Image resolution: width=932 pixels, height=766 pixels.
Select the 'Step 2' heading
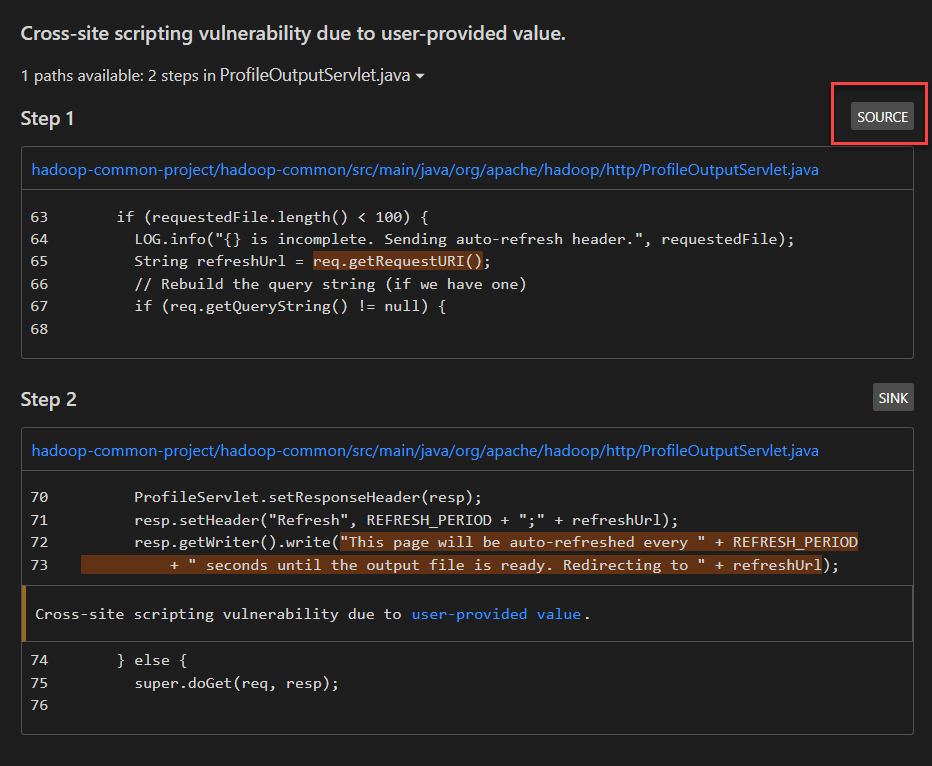[48, 399]
